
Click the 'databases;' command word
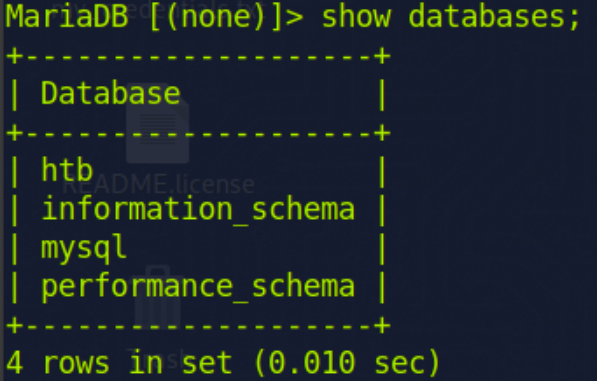494,16
